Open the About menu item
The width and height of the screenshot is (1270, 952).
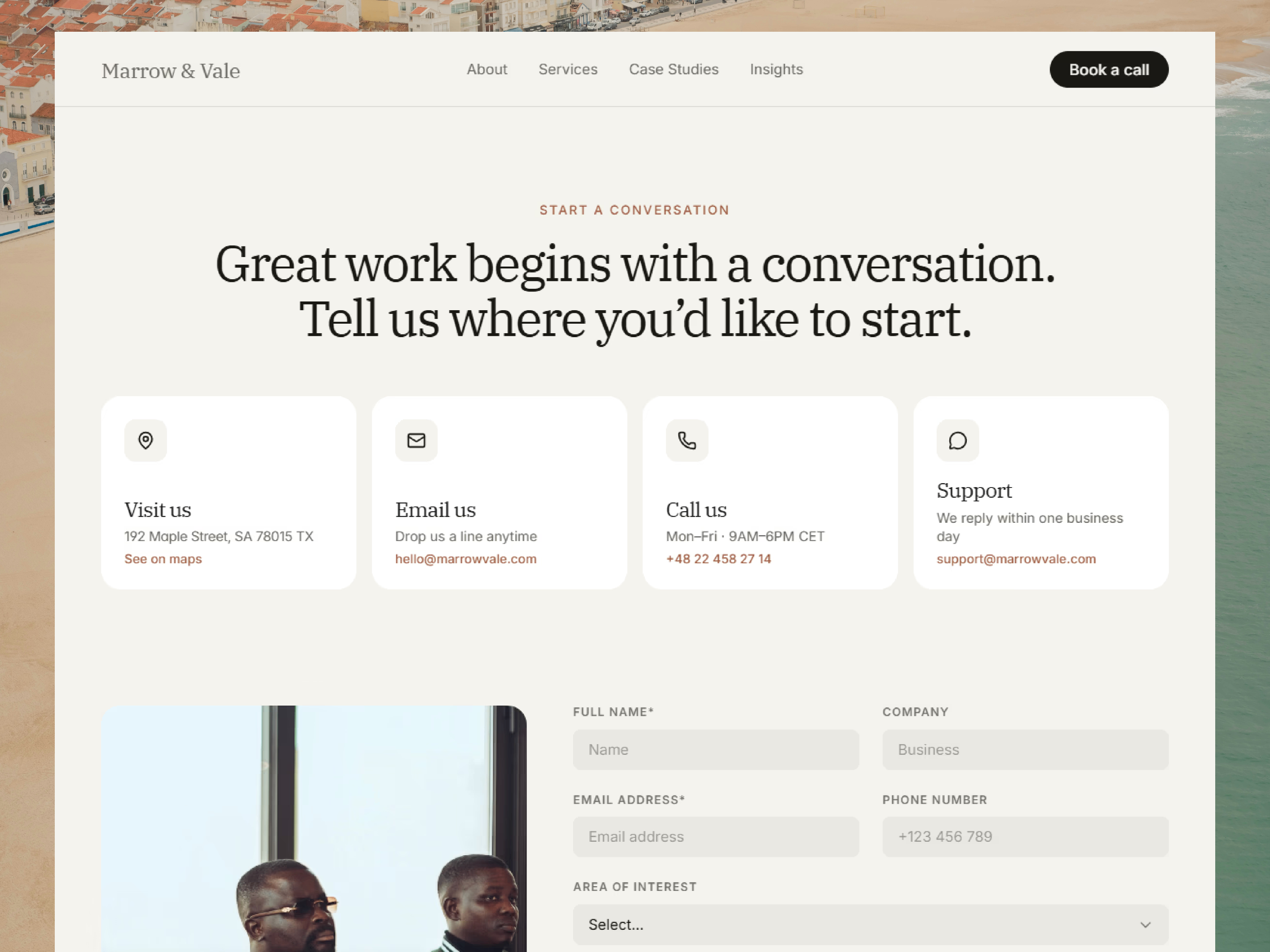coord(487,69)
